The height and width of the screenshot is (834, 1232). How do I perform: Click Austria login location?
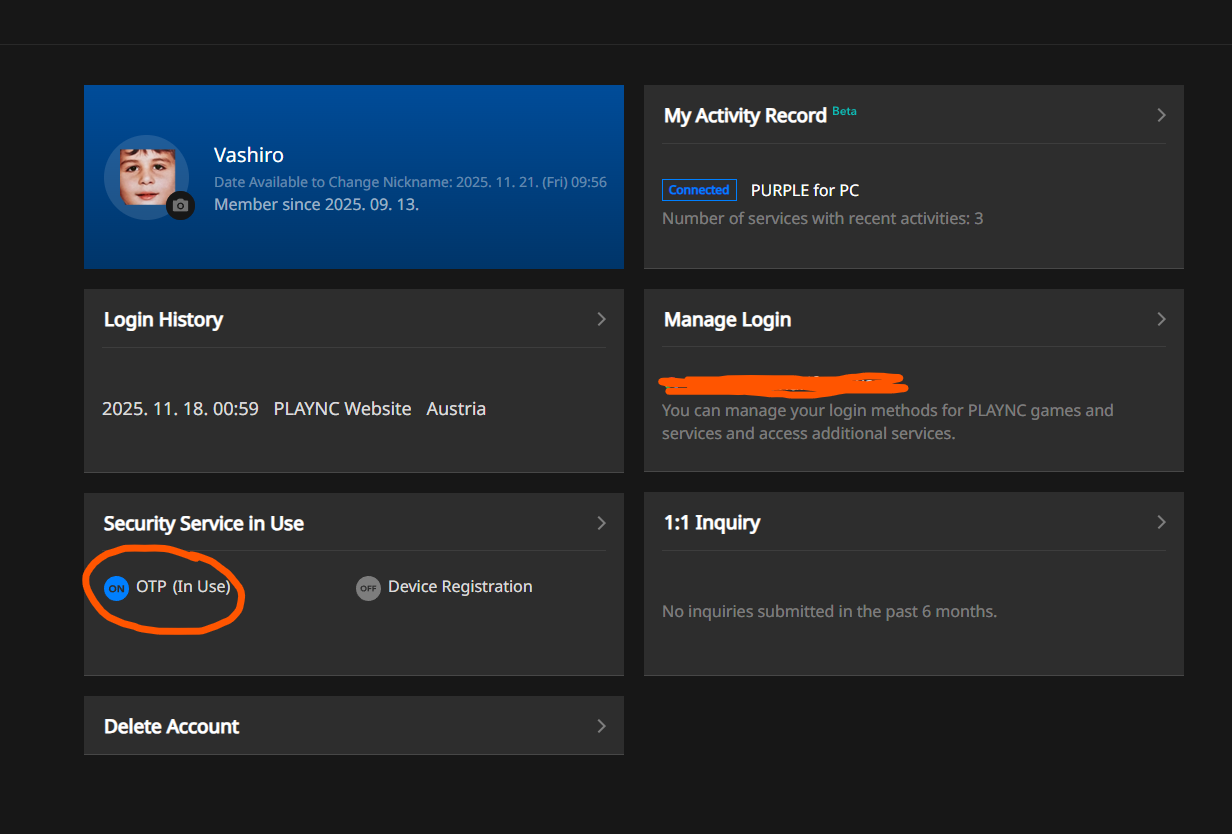click(456, 409)
